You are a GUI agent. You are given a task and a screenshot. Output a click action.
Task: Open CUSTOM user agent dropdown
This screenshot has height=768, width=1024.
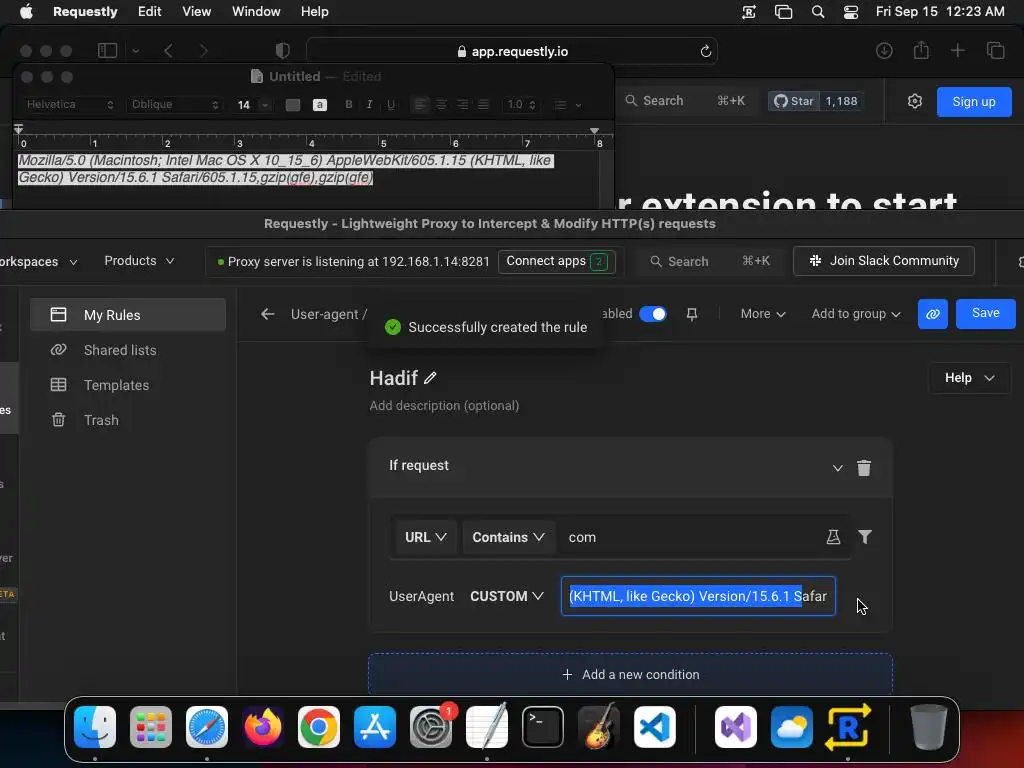507,596
